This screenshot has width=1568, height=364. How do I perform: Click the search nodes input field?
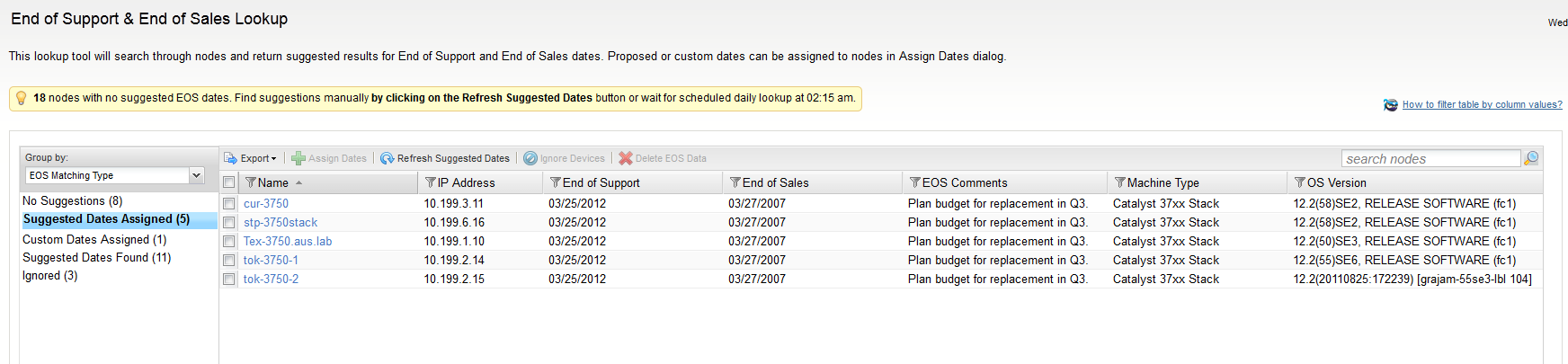coord(1430,159)
